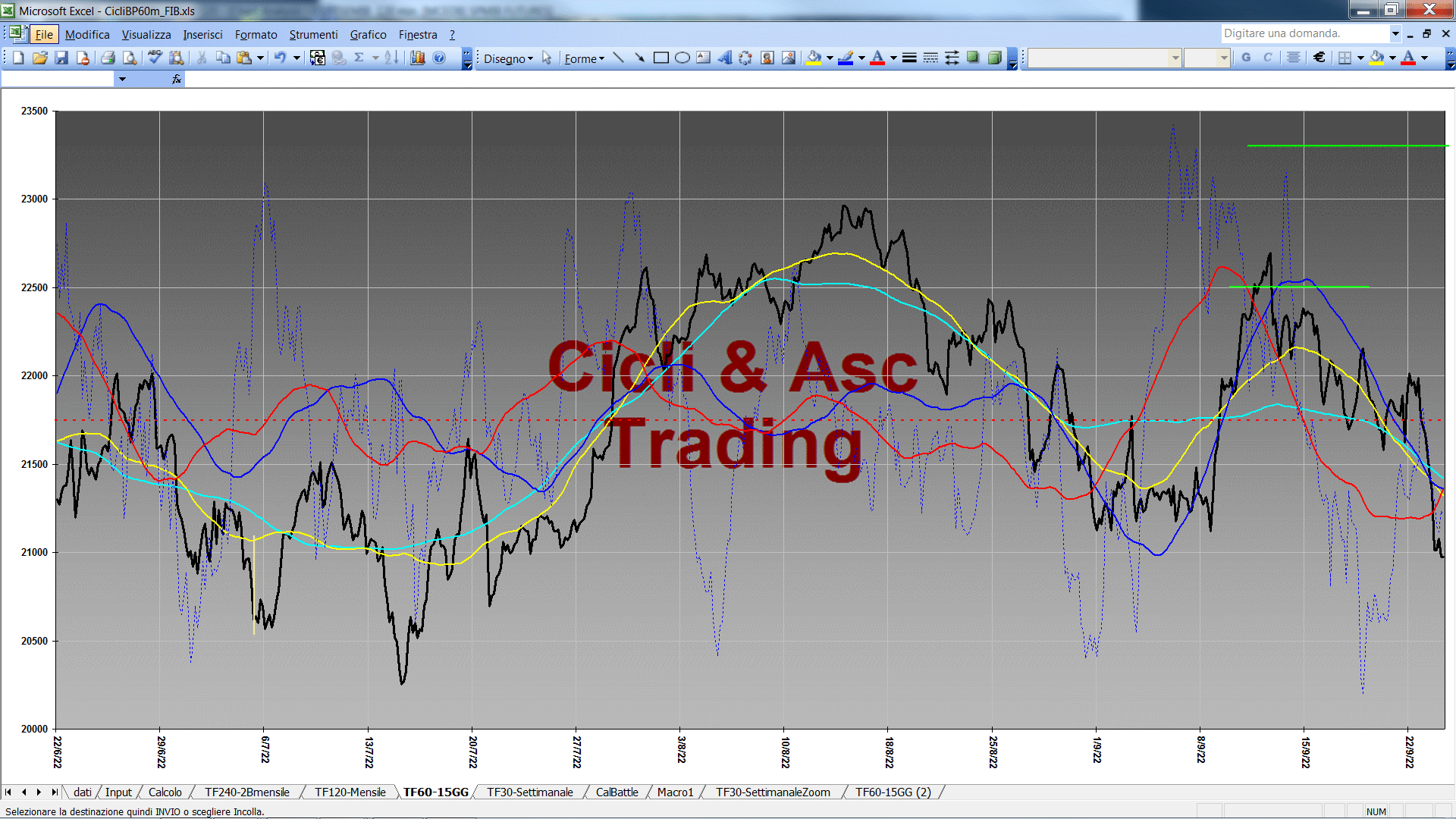Go to the first sheet tab arrow
This screenshot has width=1456, height=819.
8,792
